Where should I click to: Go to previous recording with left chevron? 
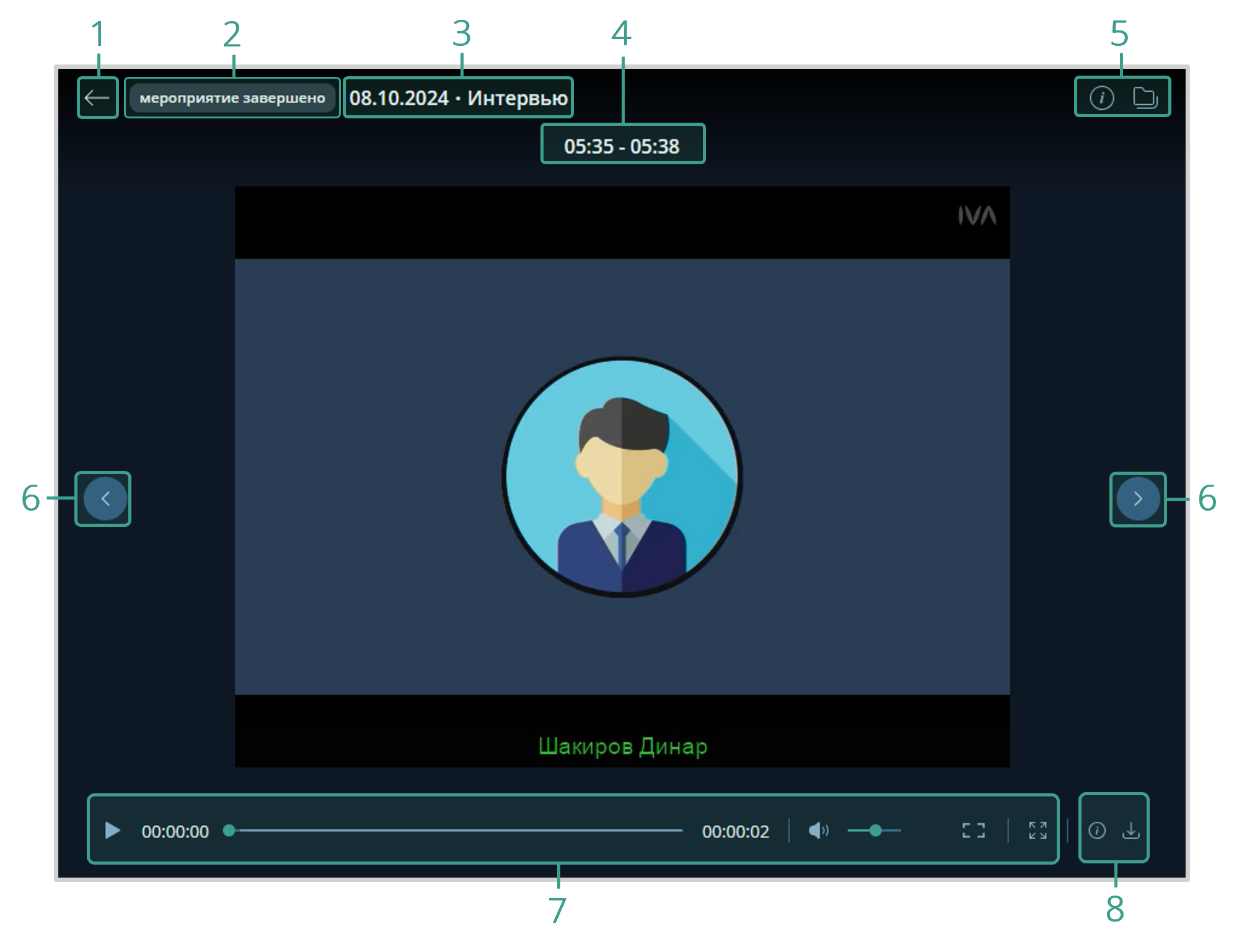pyautogui.click(x=105, y=499)
